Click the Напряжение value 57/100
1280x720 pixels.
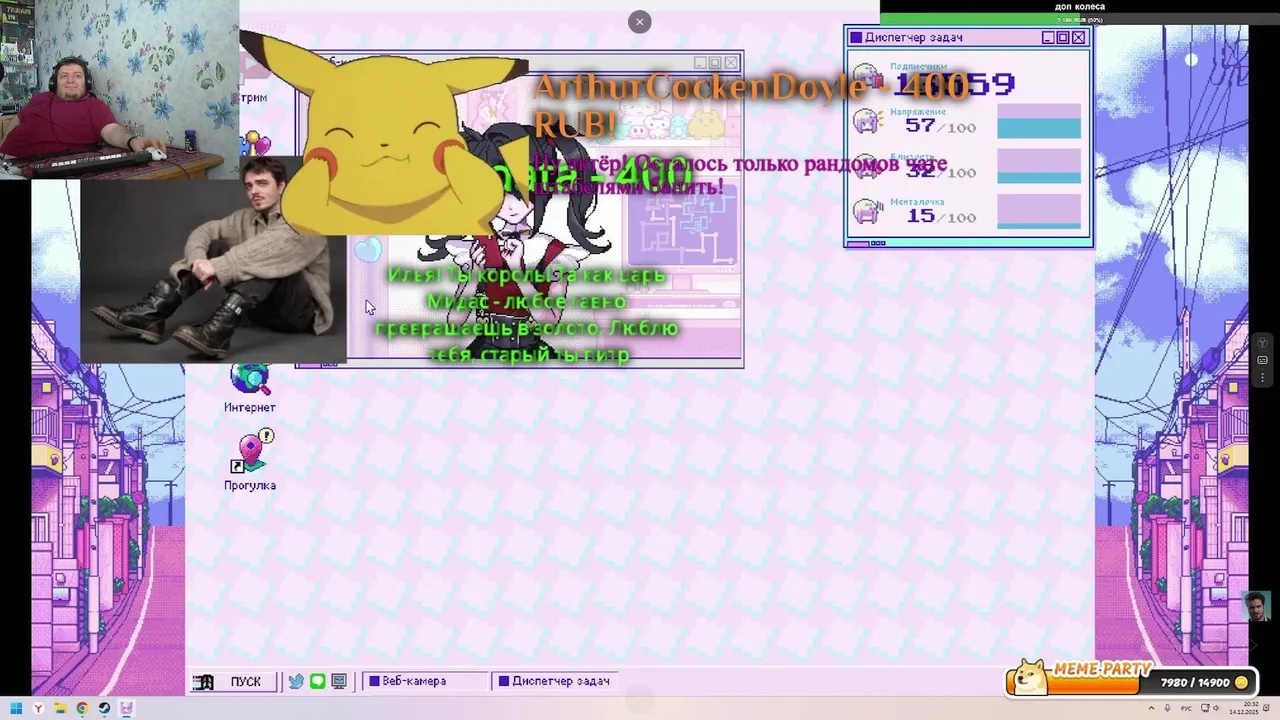[x=940, y=126]
